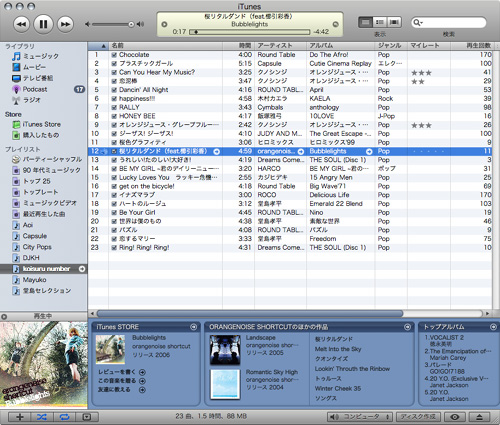Reverse sort order via track number arrow

pyautogui.click(x=103, y=46)
